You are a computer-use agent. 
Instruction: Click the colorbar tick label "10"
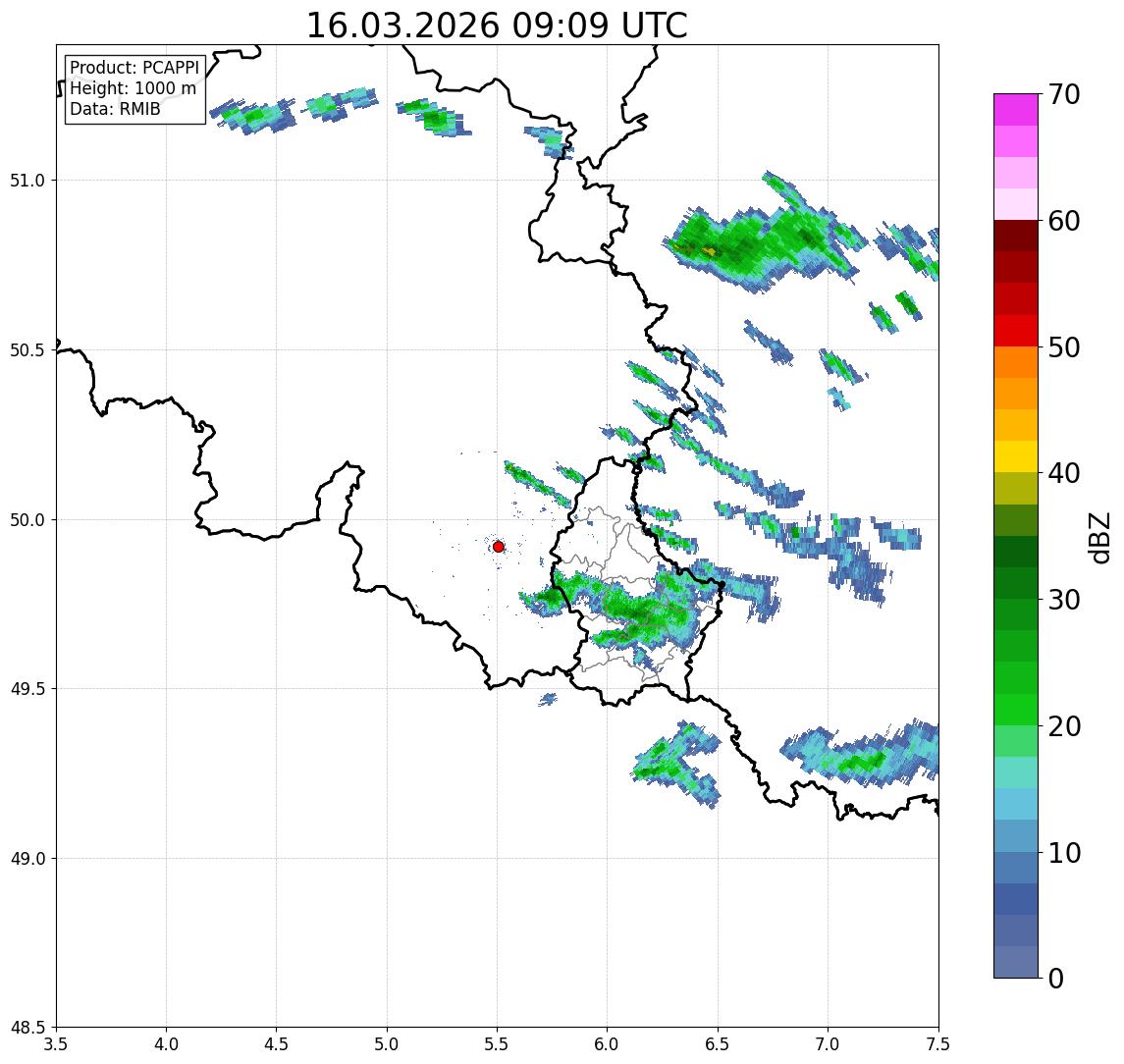pyautogui.click(x=1064, y=852)
